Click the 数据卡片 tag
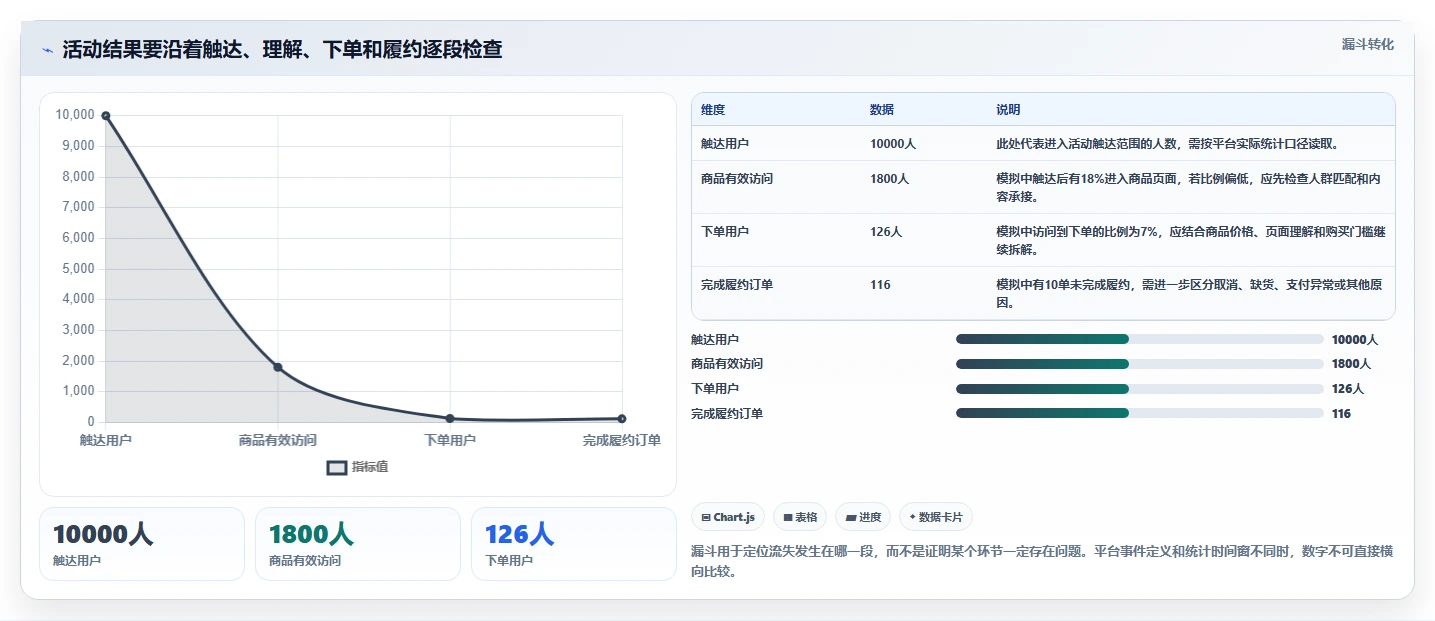The height and width of the screenshot is (621, 1435). [936, 517]
